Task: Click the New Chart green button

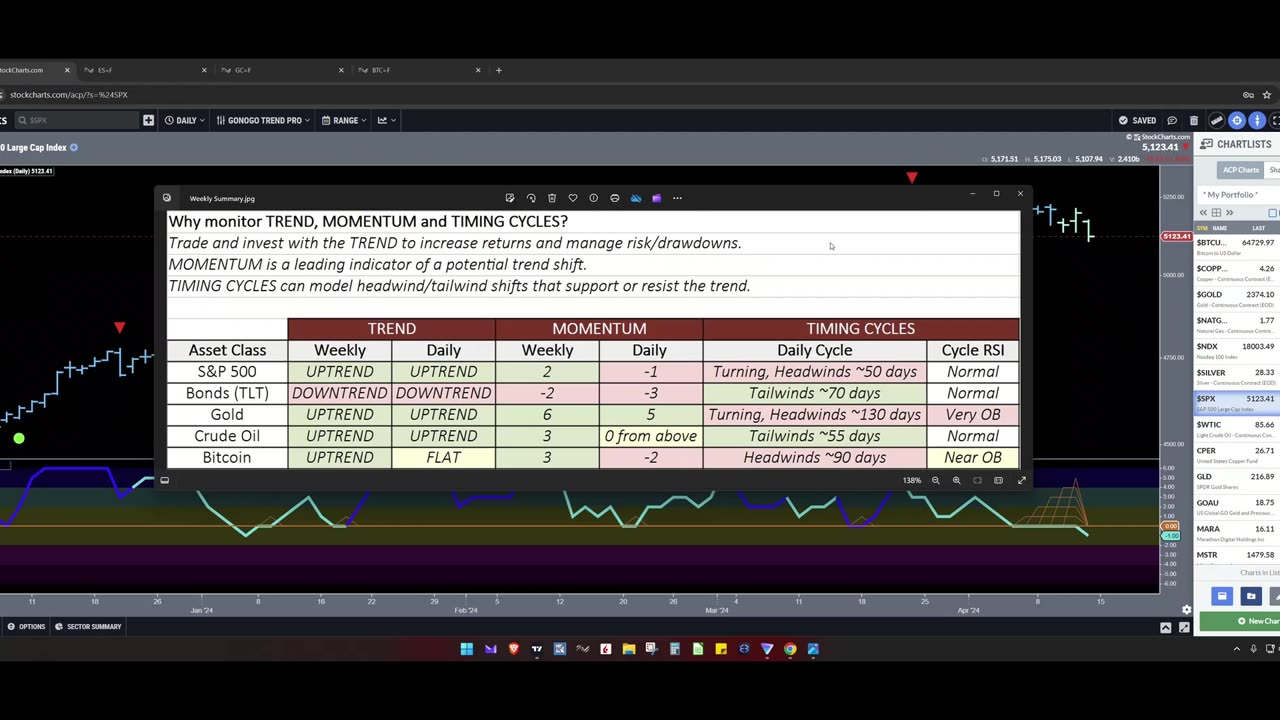Action: [1241, 621]
